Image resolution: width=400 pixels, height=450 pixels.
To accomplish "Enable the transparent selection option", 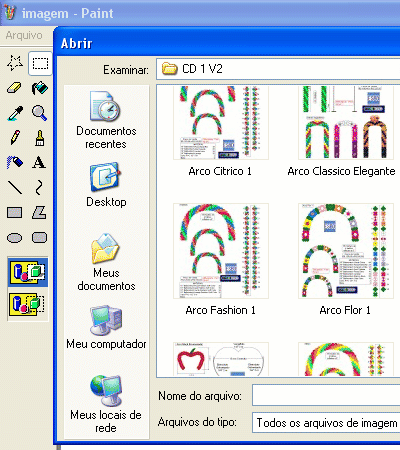I will pos(28,304).
